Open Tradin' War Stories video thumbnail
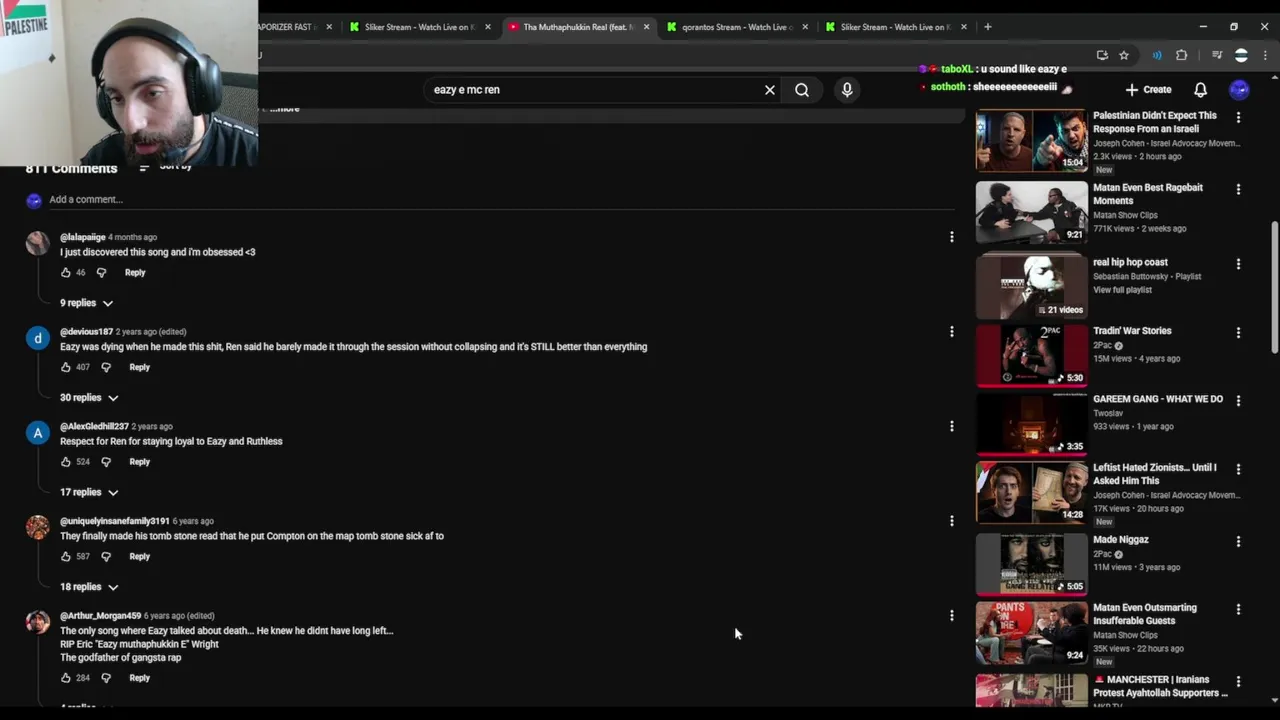1280x720 pixels. 1032,355
